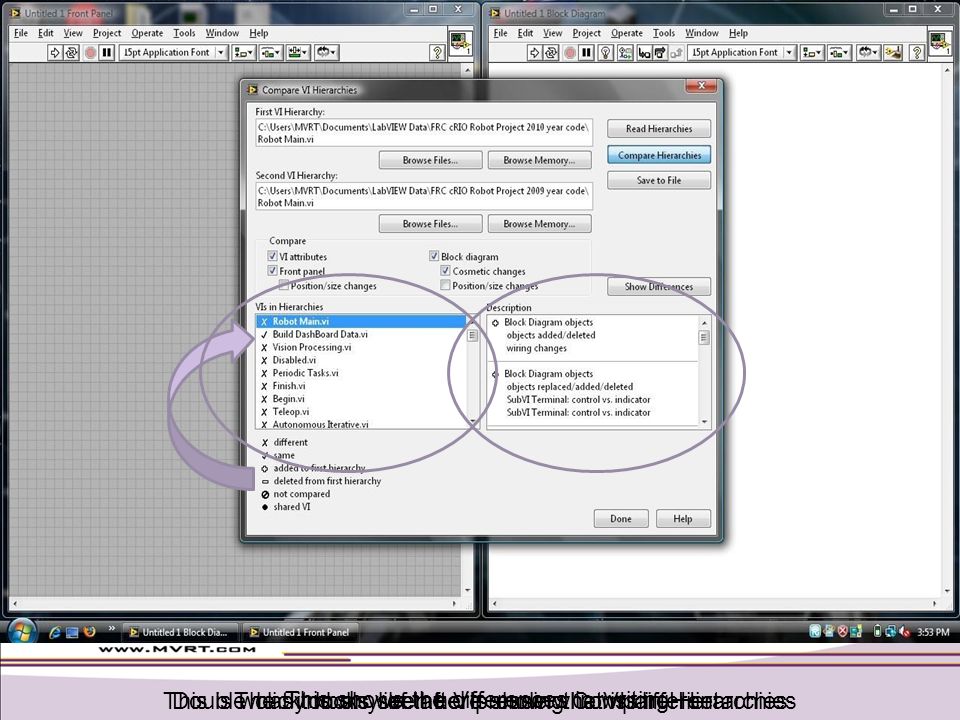This screenshot has width=960, height=720.
Task: Toggle Retain Wire Values in Block Diagram toolbar
Action: [x=624, y=53]
